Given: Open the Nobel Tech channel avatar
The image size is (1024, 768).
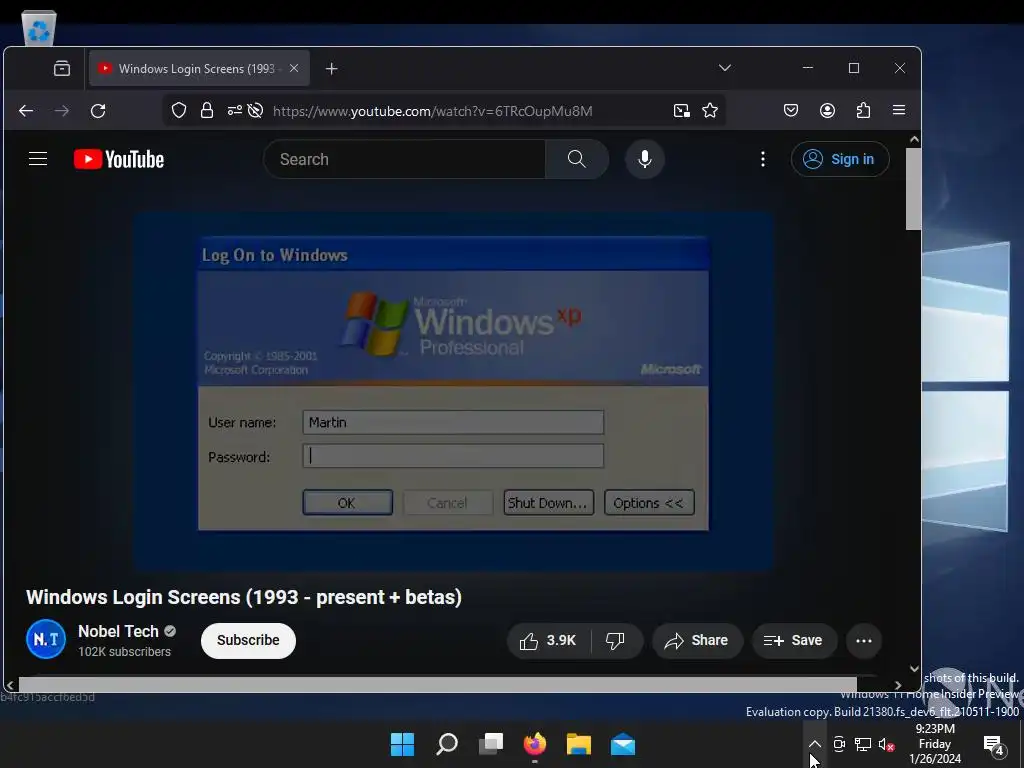Looking at the screenshot, I should pyautogui.click(x=46, y=639).
